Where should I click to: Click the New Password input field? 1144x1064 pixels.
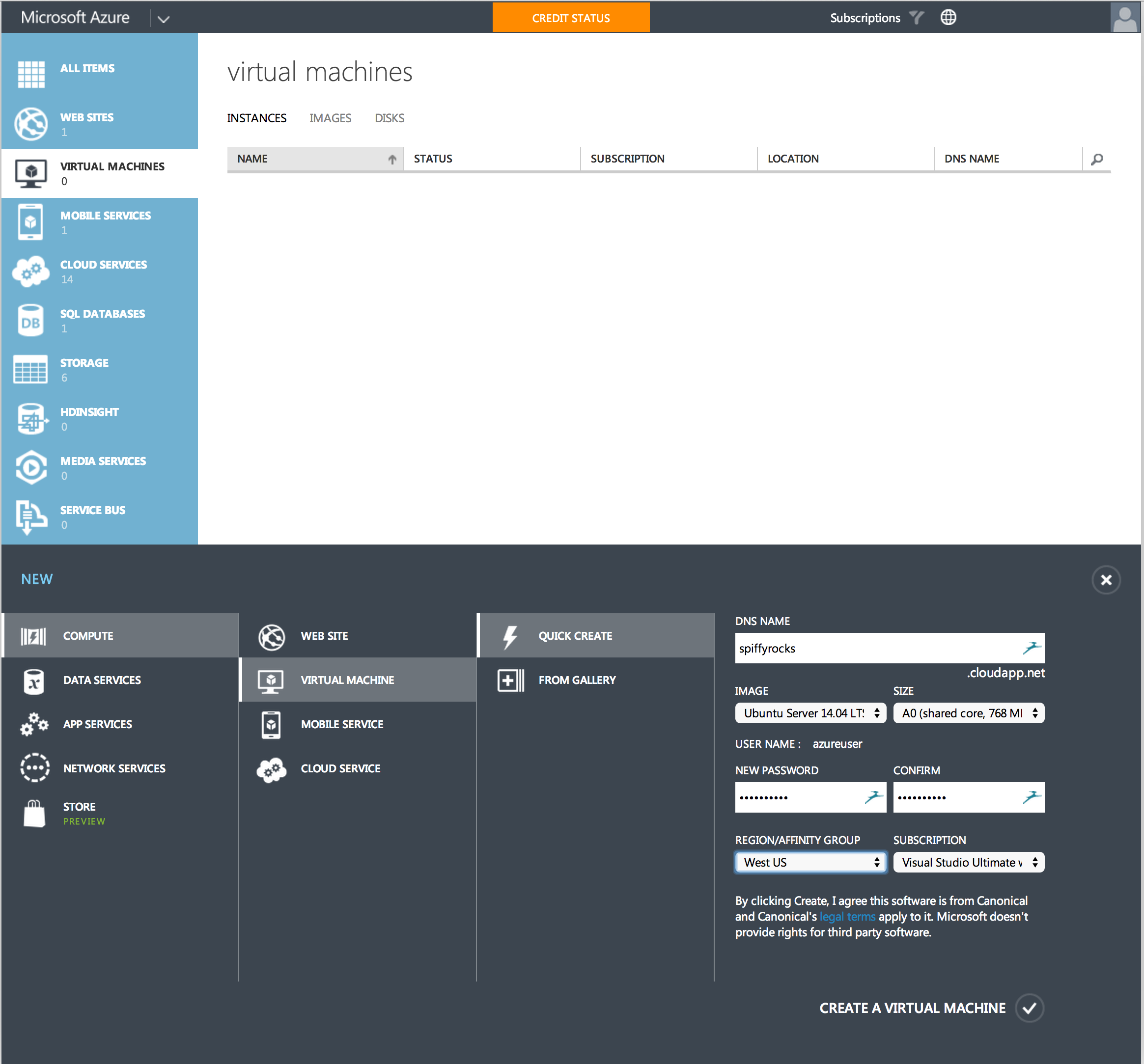(x=810, y=798)
